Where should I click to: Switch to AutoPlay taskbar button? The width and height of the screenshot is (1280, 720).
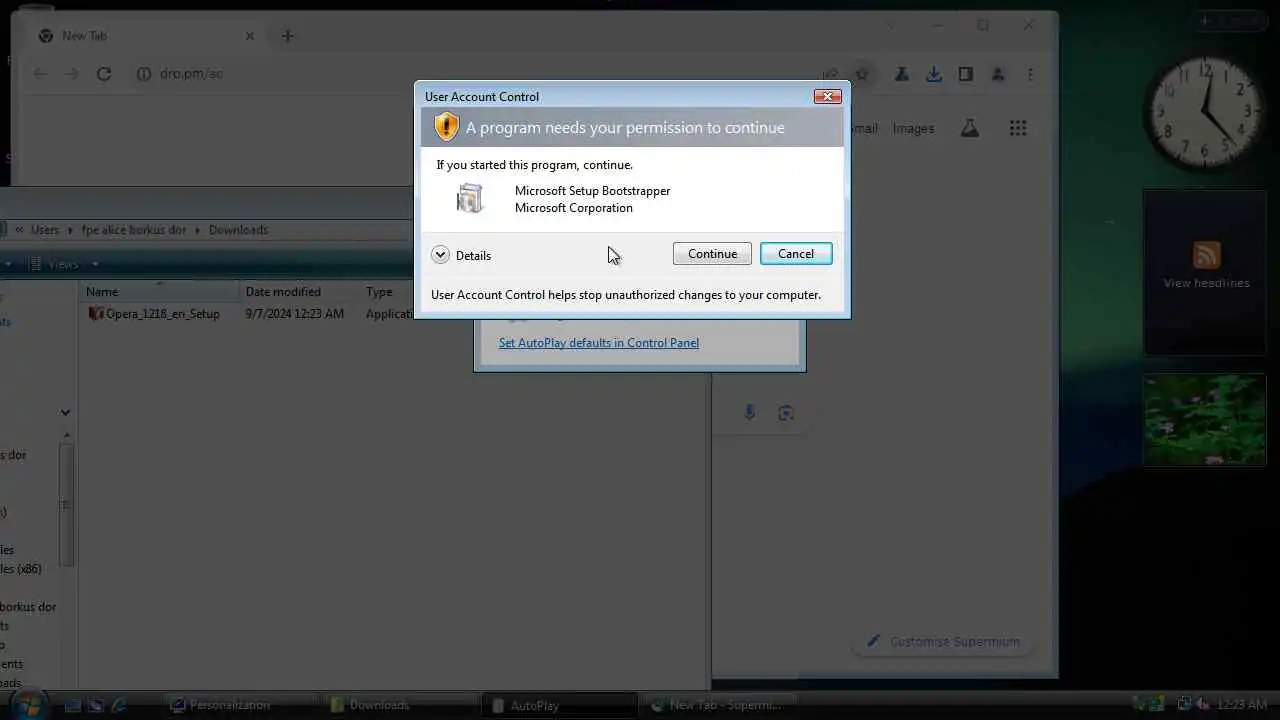(558, 705)
